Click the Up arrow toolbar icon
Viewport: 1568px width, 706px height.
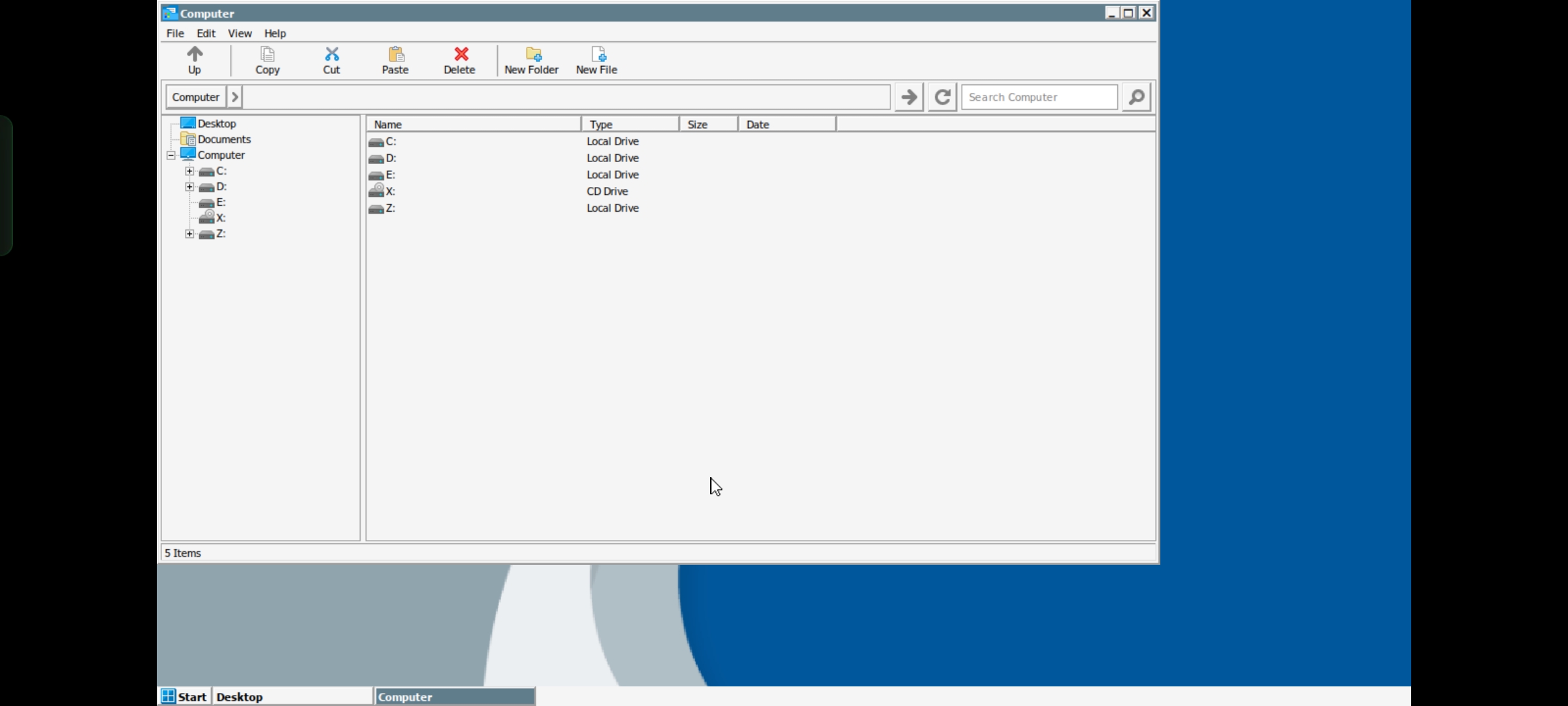195,54
